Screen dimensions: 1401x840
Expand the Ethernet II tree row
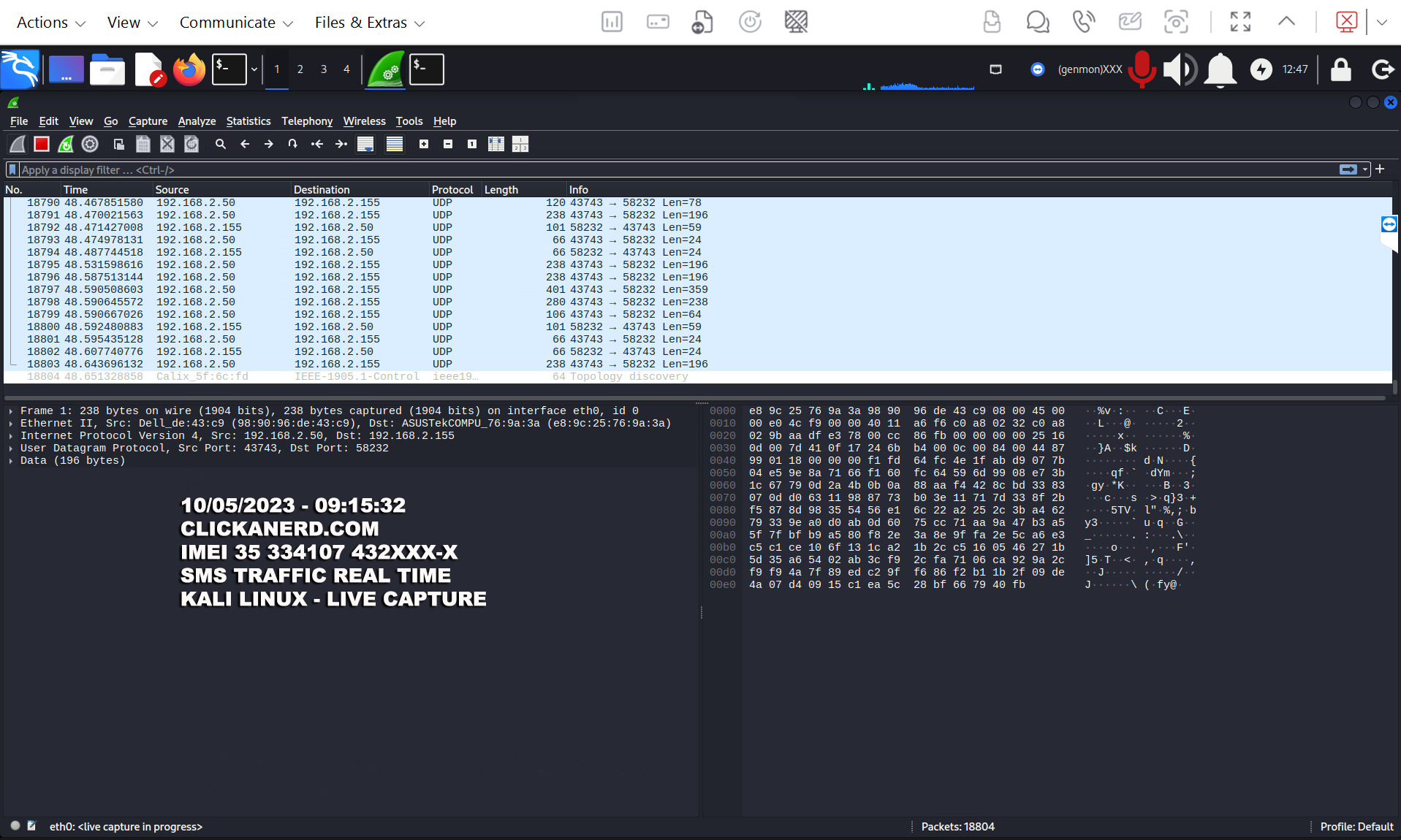click(x=11, y=424)
